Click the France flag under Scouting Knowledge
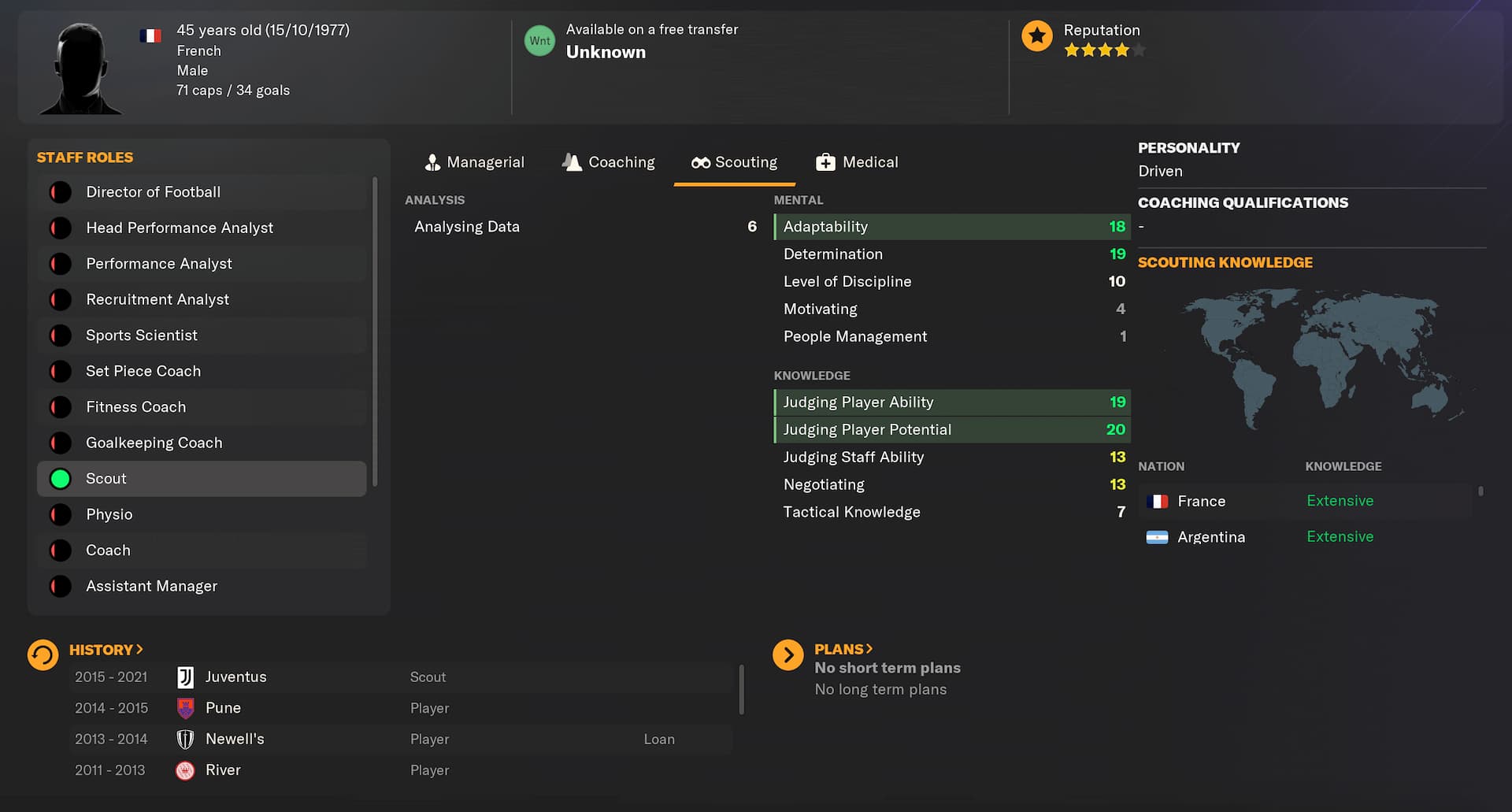 click(x=1158, y=501)
